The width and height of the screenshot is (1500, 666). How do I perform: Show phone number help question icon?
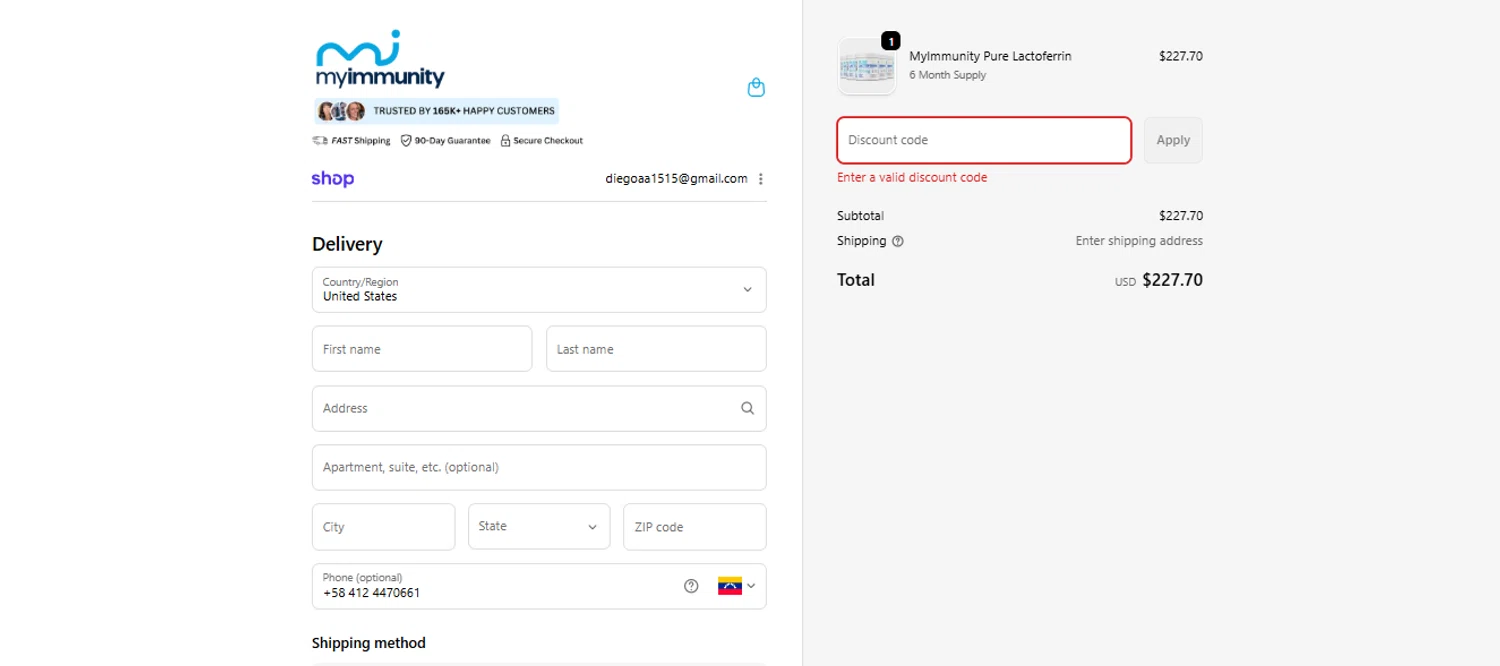click(x=691, y=586)
